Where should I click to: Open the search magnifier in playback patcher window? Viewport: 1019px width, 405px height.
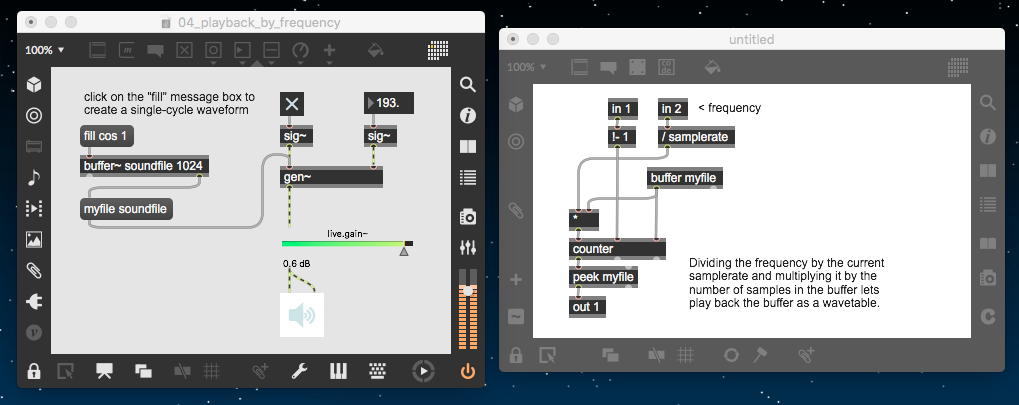pos(468,85)
